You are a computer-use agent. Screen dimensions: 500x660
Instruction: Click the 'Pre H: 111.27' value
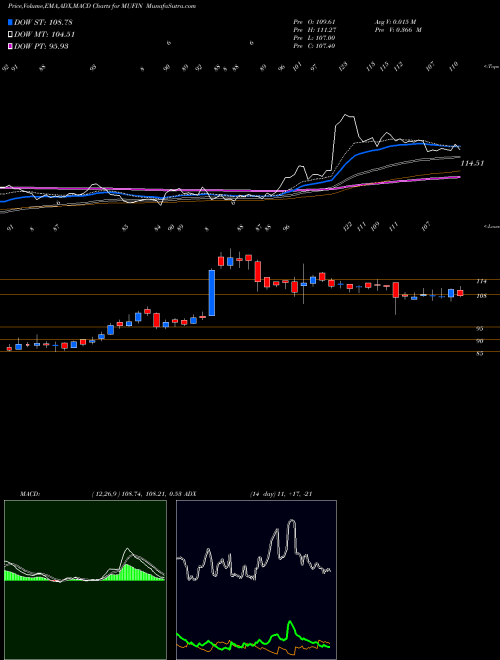(314, 30)
